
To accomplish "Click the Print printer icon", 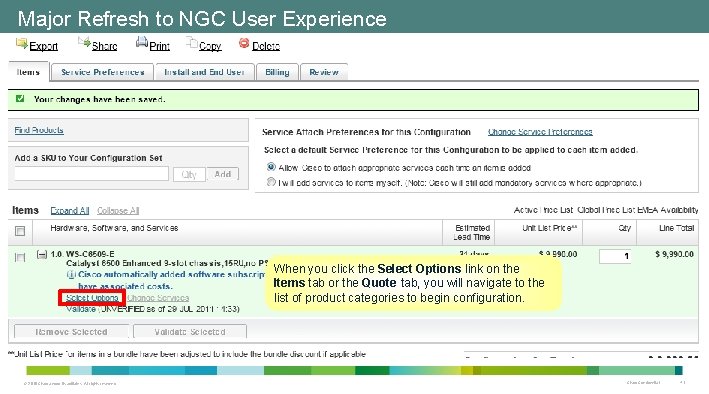I will tap(142, 42).
